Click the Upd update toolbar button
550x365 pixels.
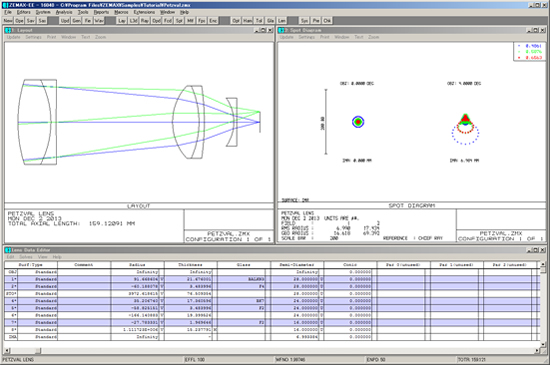point(65,21)
